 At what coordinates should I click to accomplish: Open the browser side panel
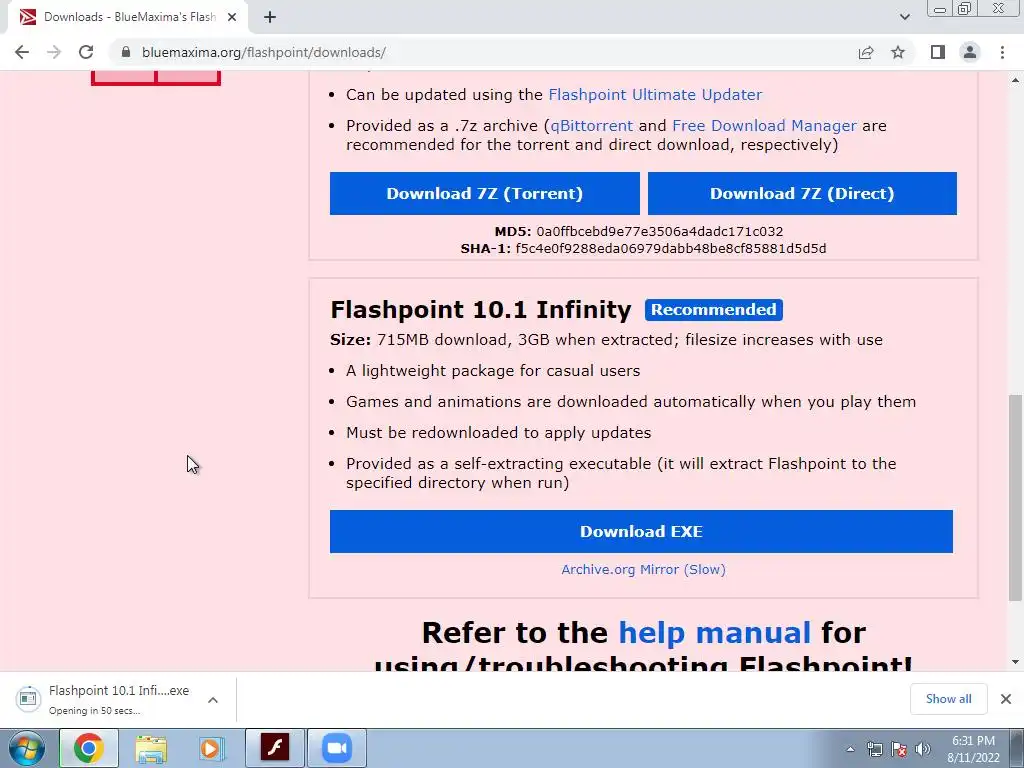pos(938,52)
